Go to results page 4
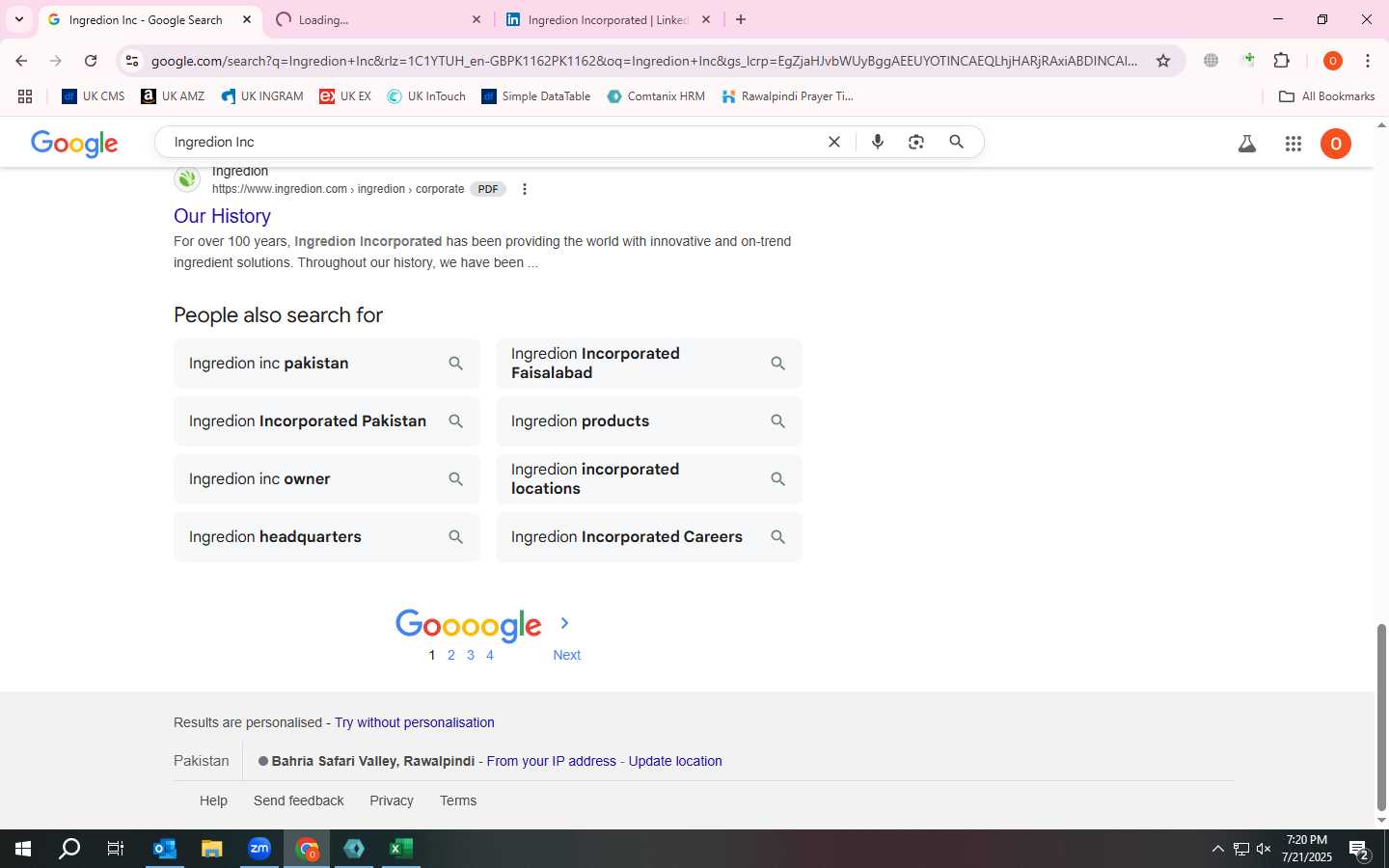The width and height of the screenshot is (1389, 868). 490,655
